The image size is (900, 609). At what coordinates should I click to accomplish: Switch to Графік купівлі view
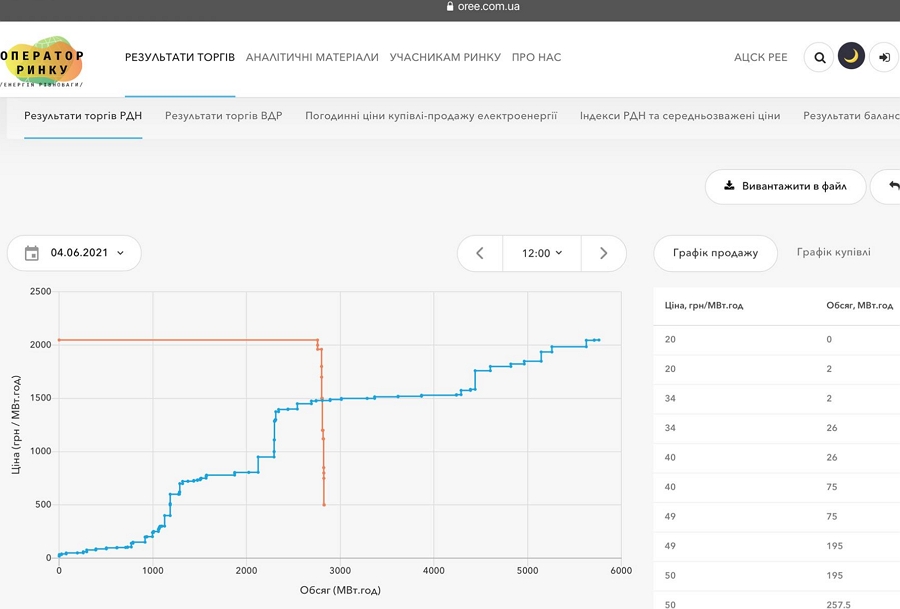(833, 252)
